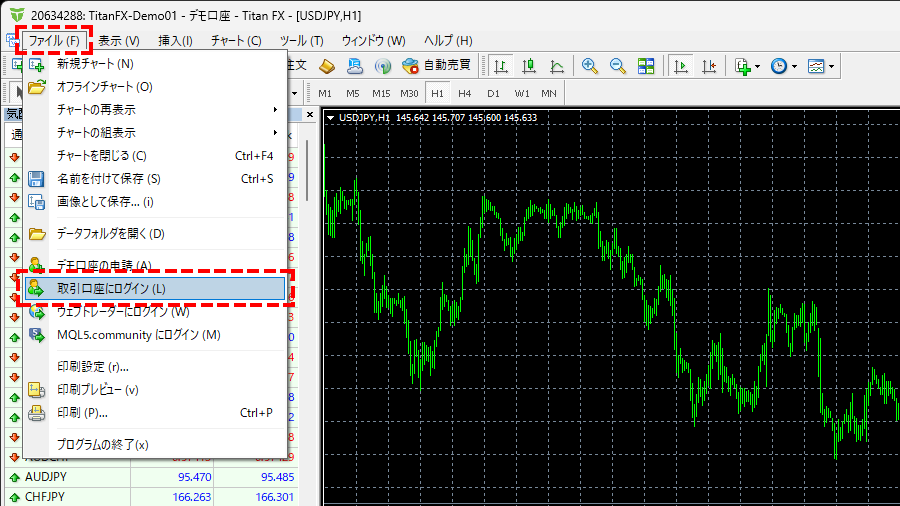Select M5 timeframe

(x=352, y=94)
